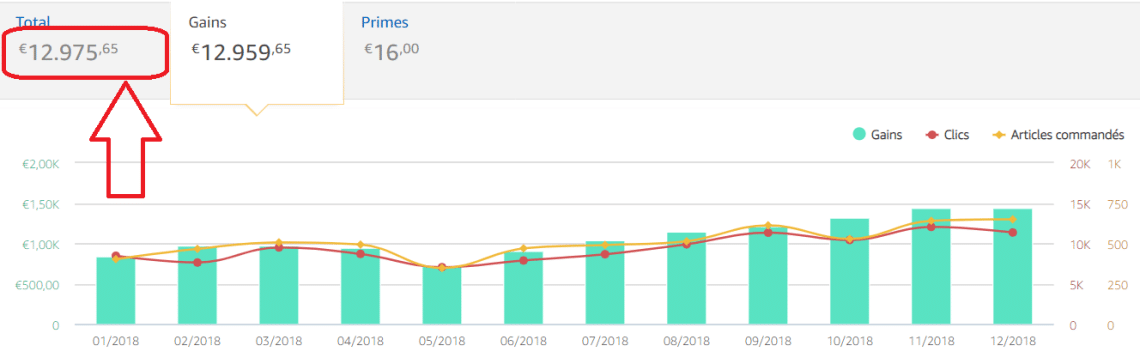Select the 01/2018 gains bar
This screenshot has width=1140, height=364.
tap(116, 291)
